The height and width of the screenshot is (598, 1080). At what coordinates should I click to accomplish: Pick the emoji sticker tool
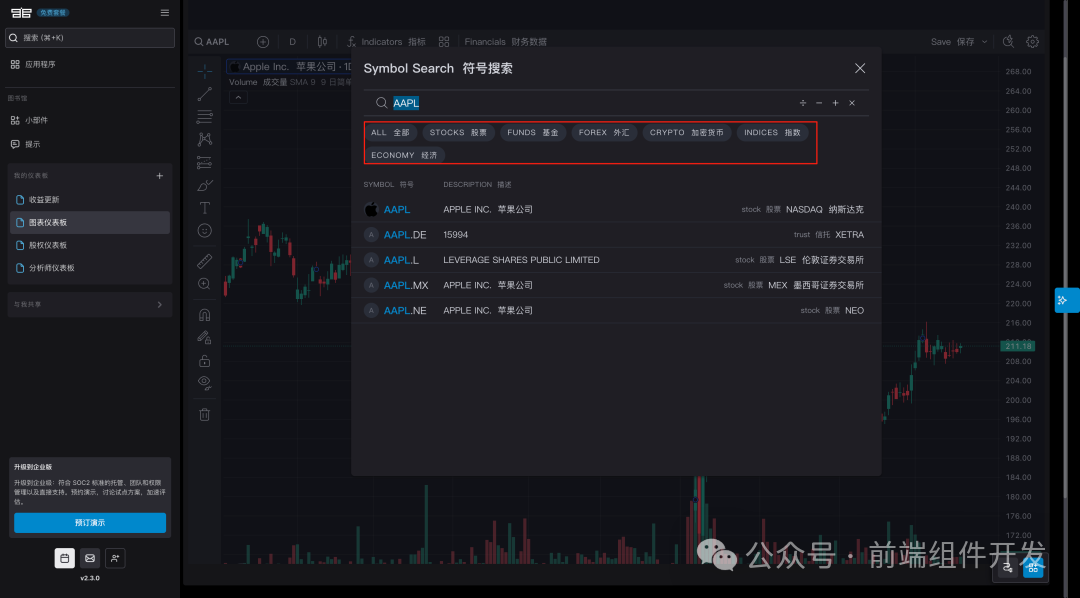204,230
